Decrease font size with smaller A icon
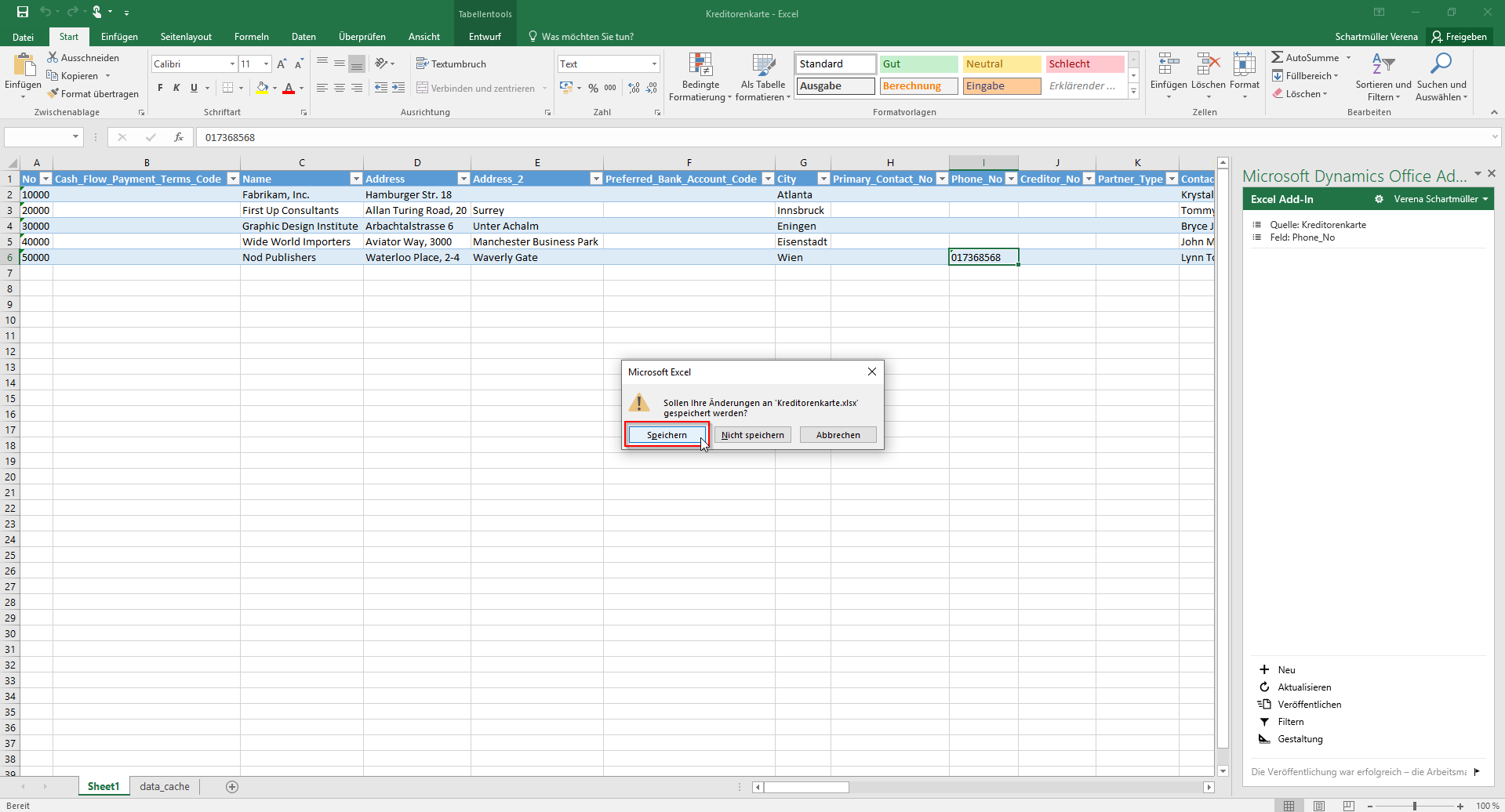Image resolution: width=1505 pixels, height=812 pixels. pos(299,64)
